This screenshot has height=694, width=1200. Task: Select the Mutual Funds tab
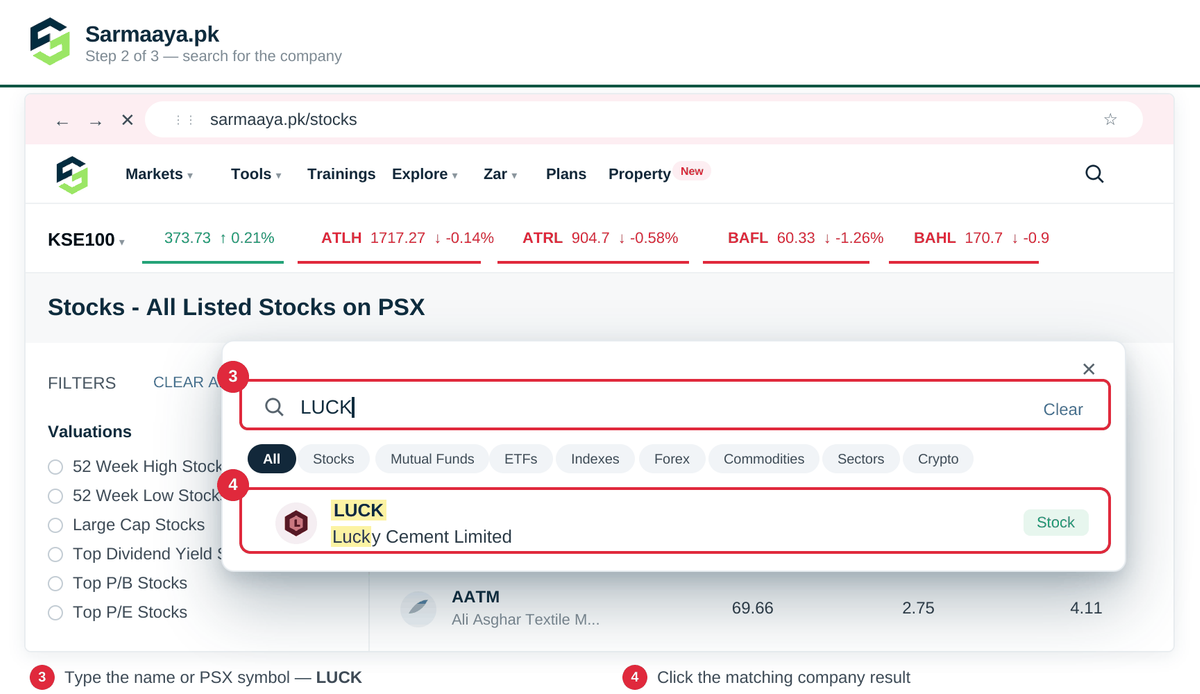tap(432, 459)
